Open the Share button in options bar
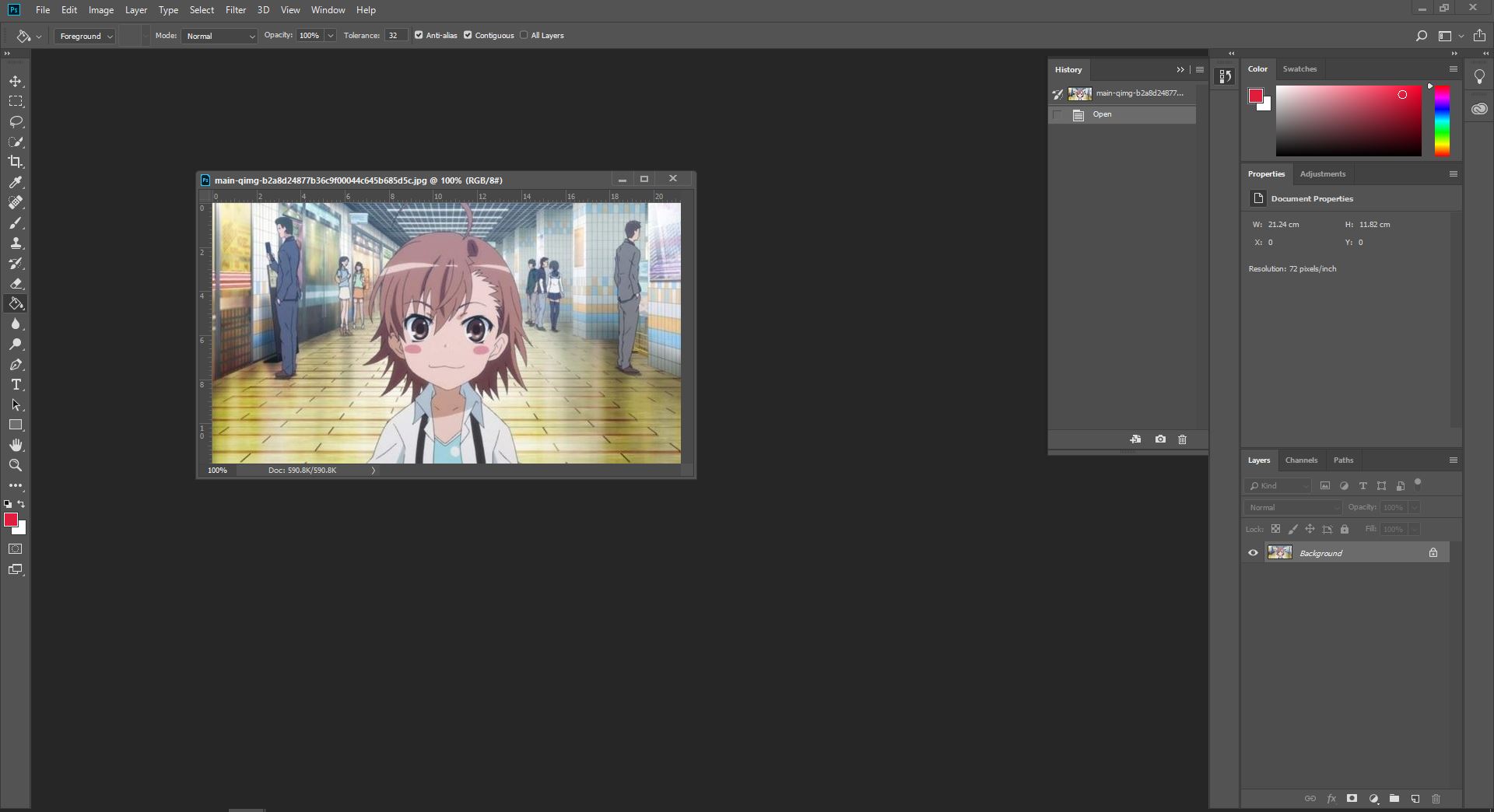Screen dimensions: 1494x812 (1479, 36)
